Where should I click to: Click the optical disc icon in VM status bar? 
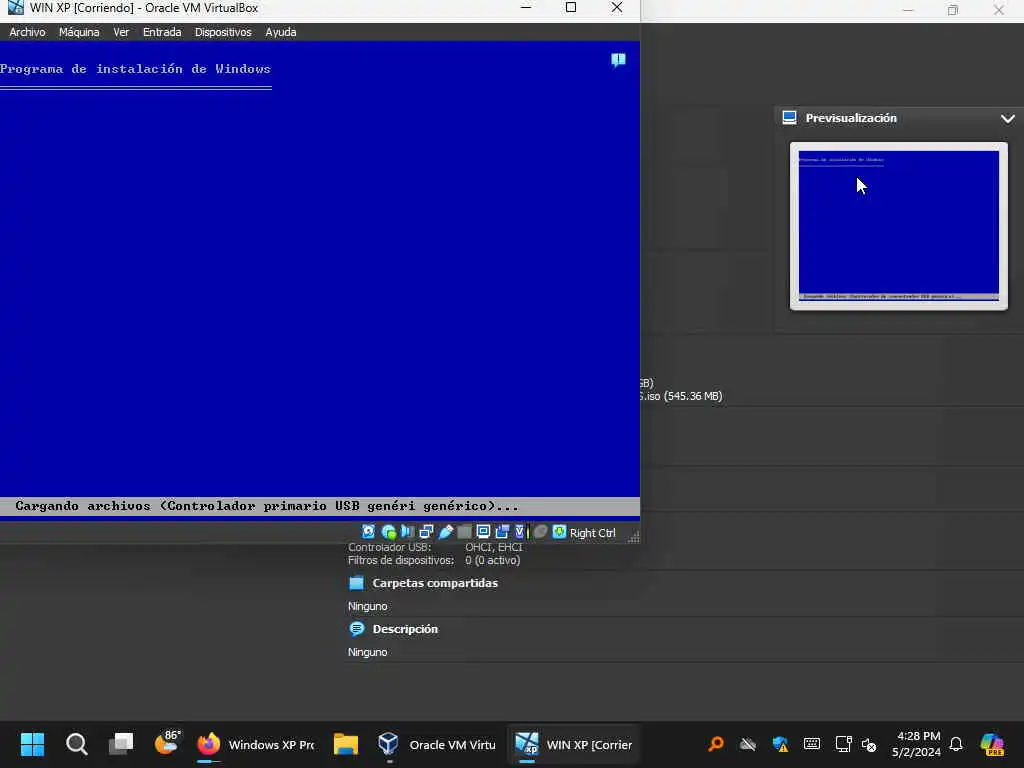[389, 532]
